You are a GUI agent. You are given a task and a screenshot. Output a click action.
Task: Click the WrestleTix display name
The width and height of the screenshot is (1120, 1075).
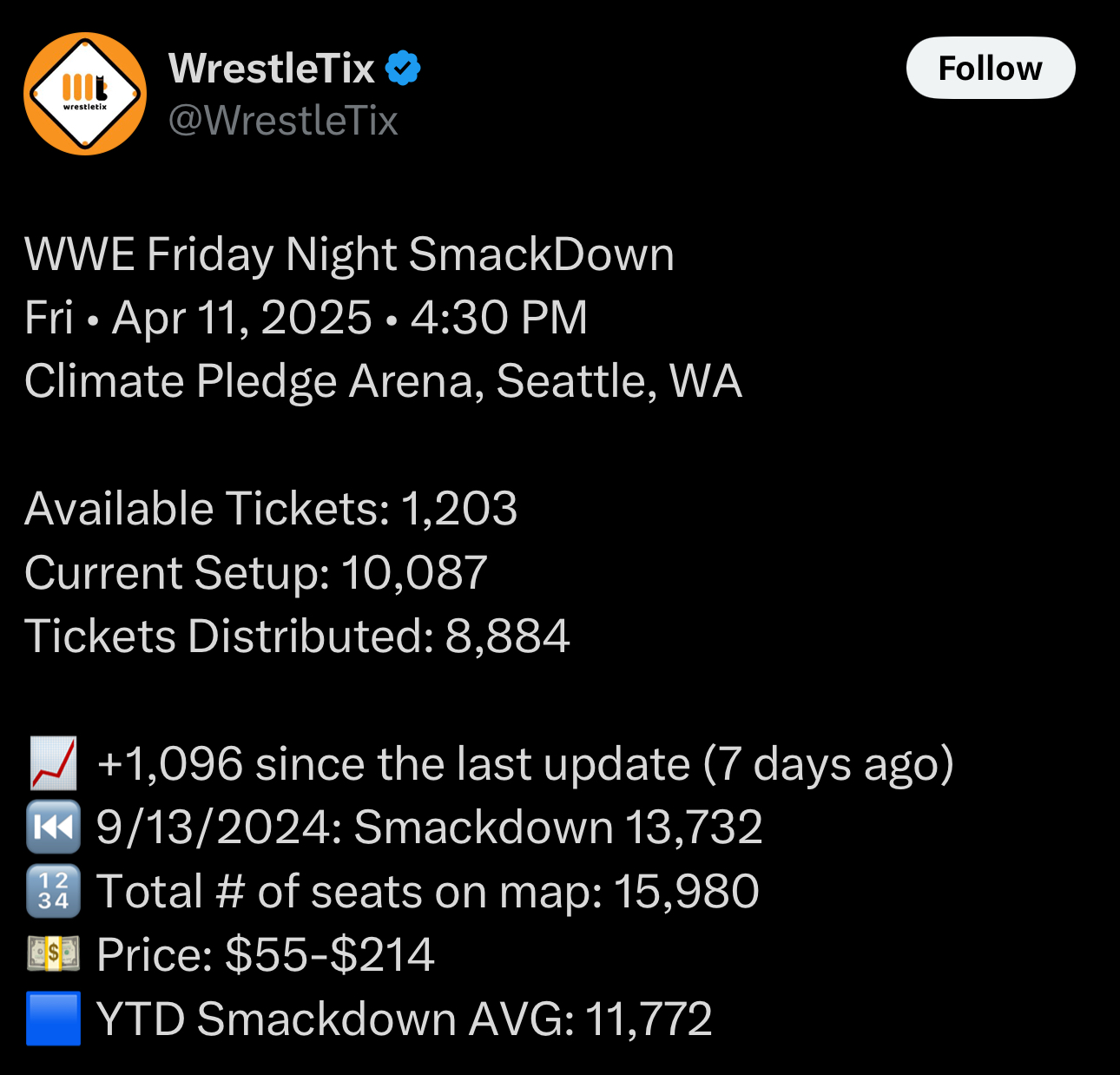tap(272, 68)
